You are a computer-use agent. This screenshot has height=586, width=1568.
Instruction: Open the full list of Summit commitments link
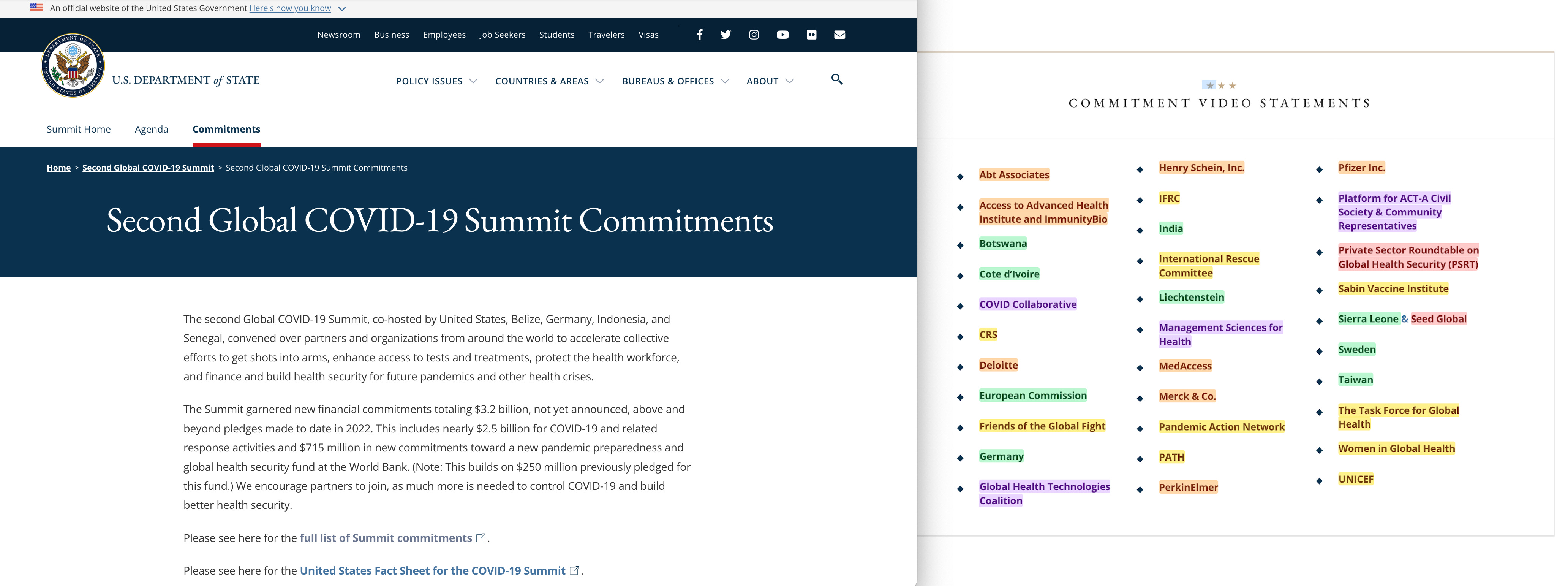(x=386, y=538)
